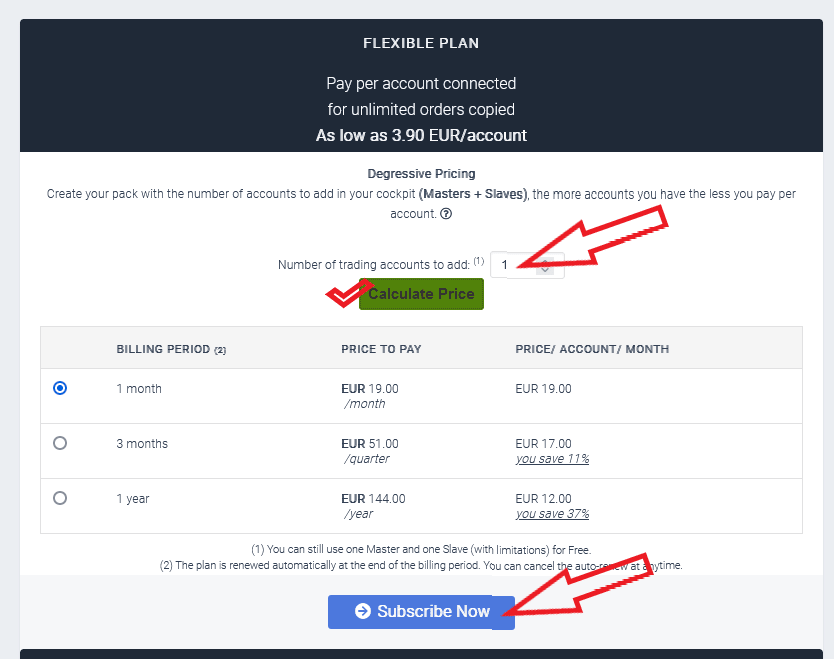
Task: Click the FLEXIBLE PLAN heading
Action: click(x=421, y=43)
